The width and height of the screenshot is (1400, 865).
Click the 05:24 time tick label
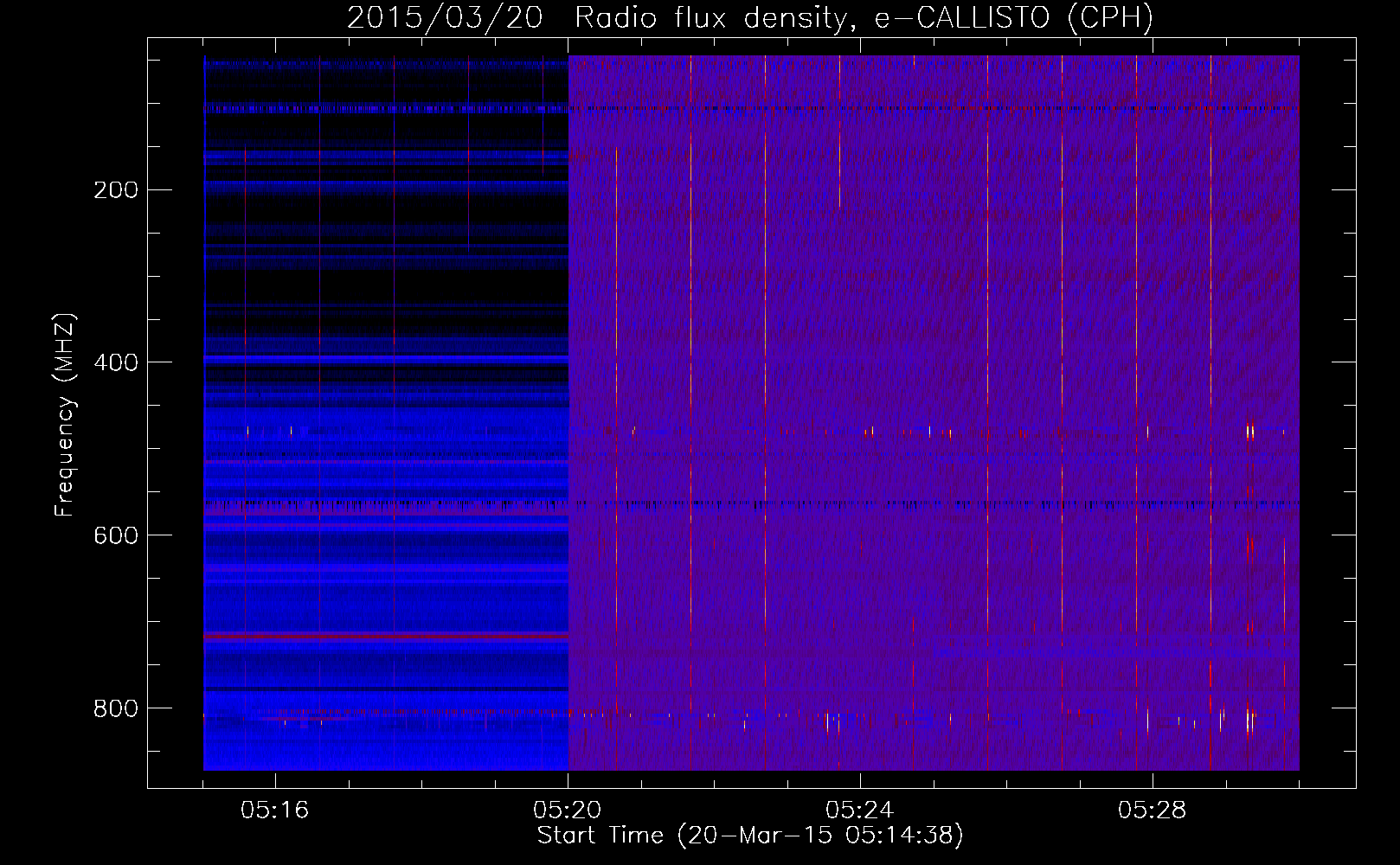[x=860, y=811]
